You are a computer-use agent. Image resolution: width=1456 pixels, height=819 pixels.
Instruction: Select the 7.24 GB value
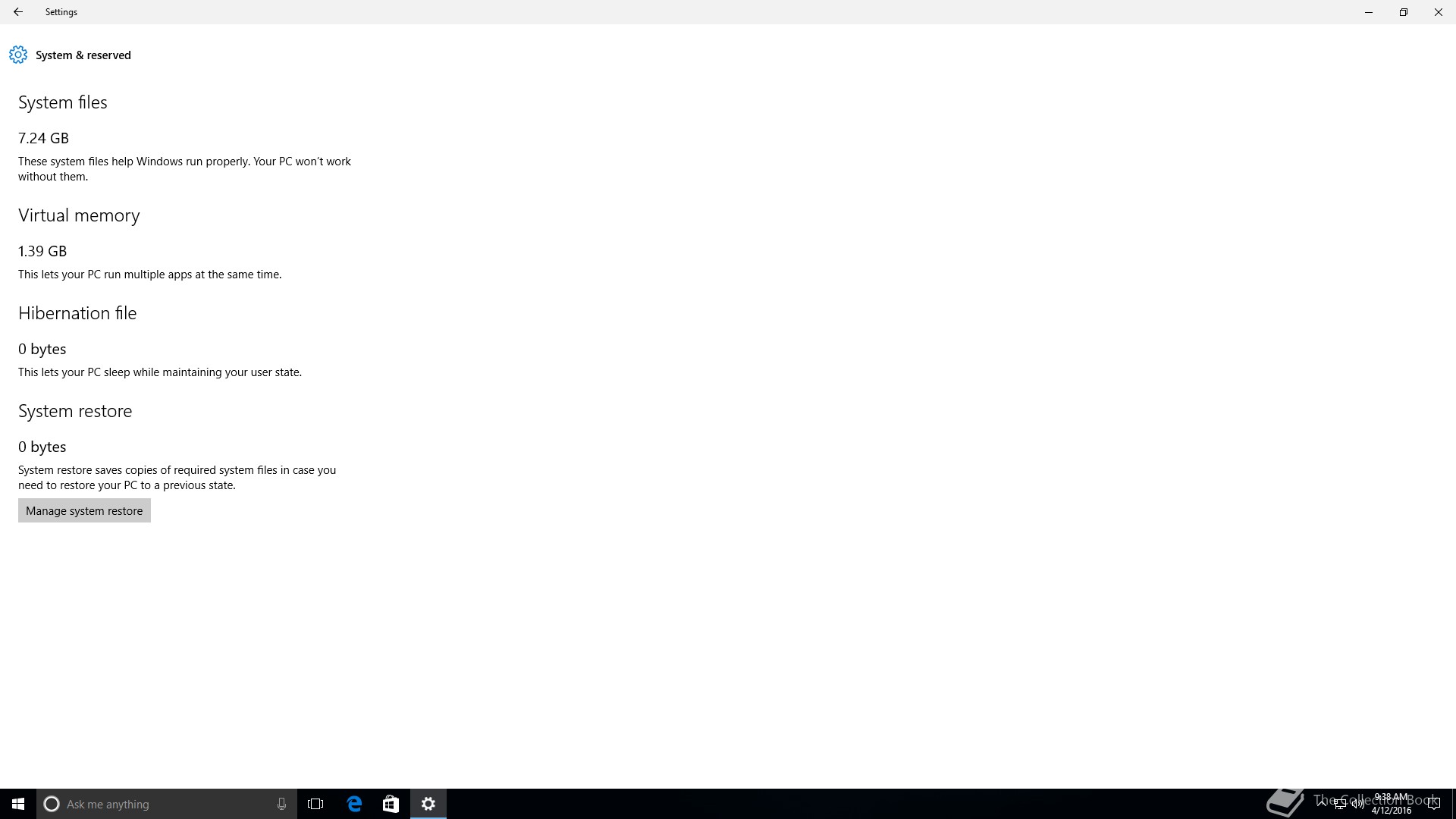pyautogui.click(x=43, y=138)
